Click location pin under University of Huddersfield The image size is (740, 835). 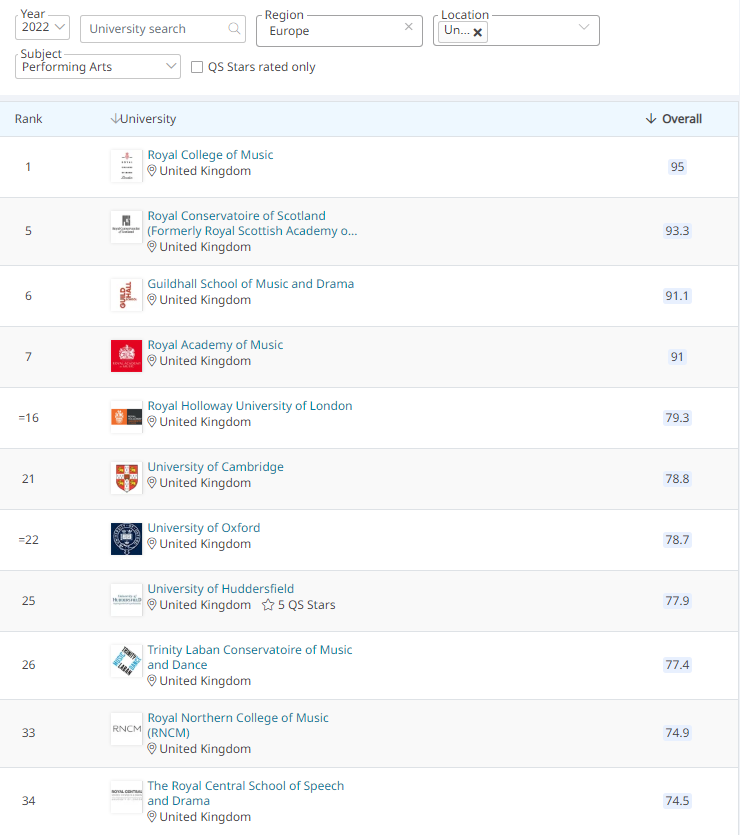coord(152,605)
